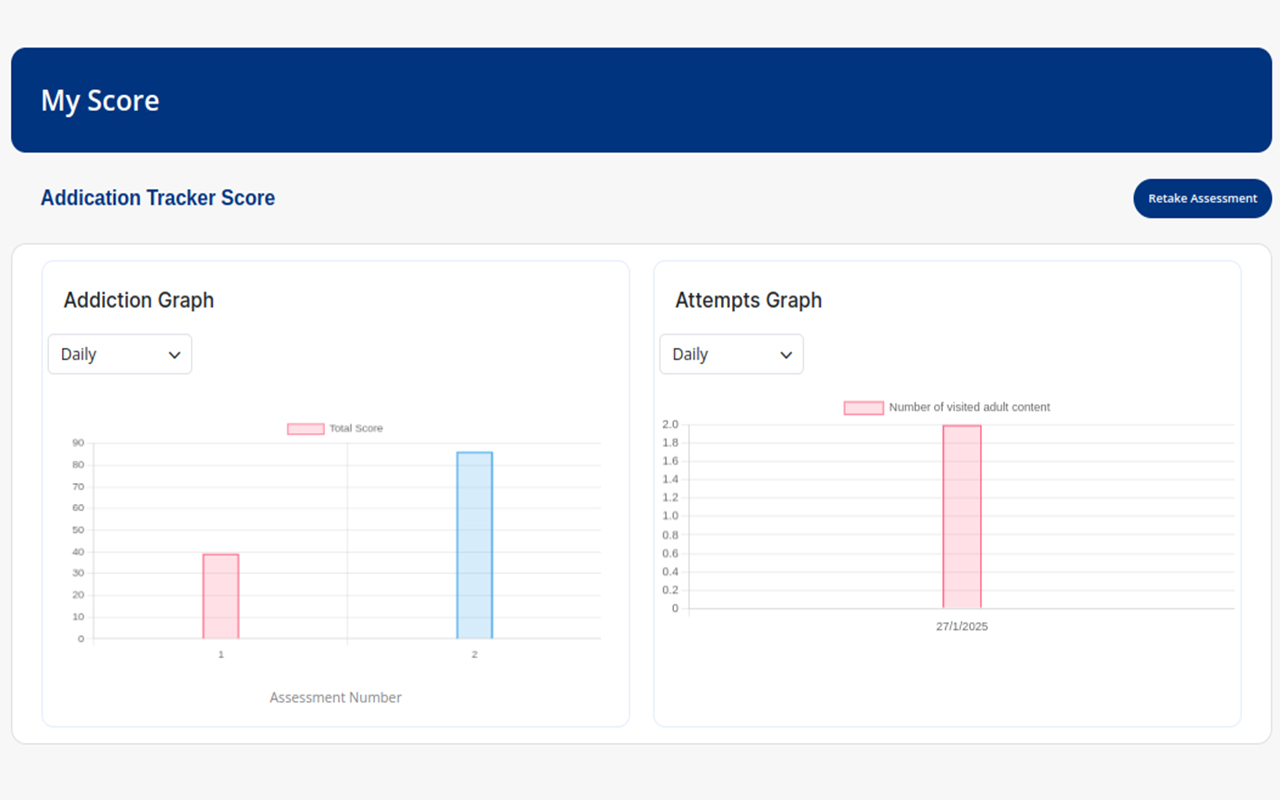The image size is (1280, 800).
Task: Toggle the visited adult content legend swatch
Action: (863, 408)
